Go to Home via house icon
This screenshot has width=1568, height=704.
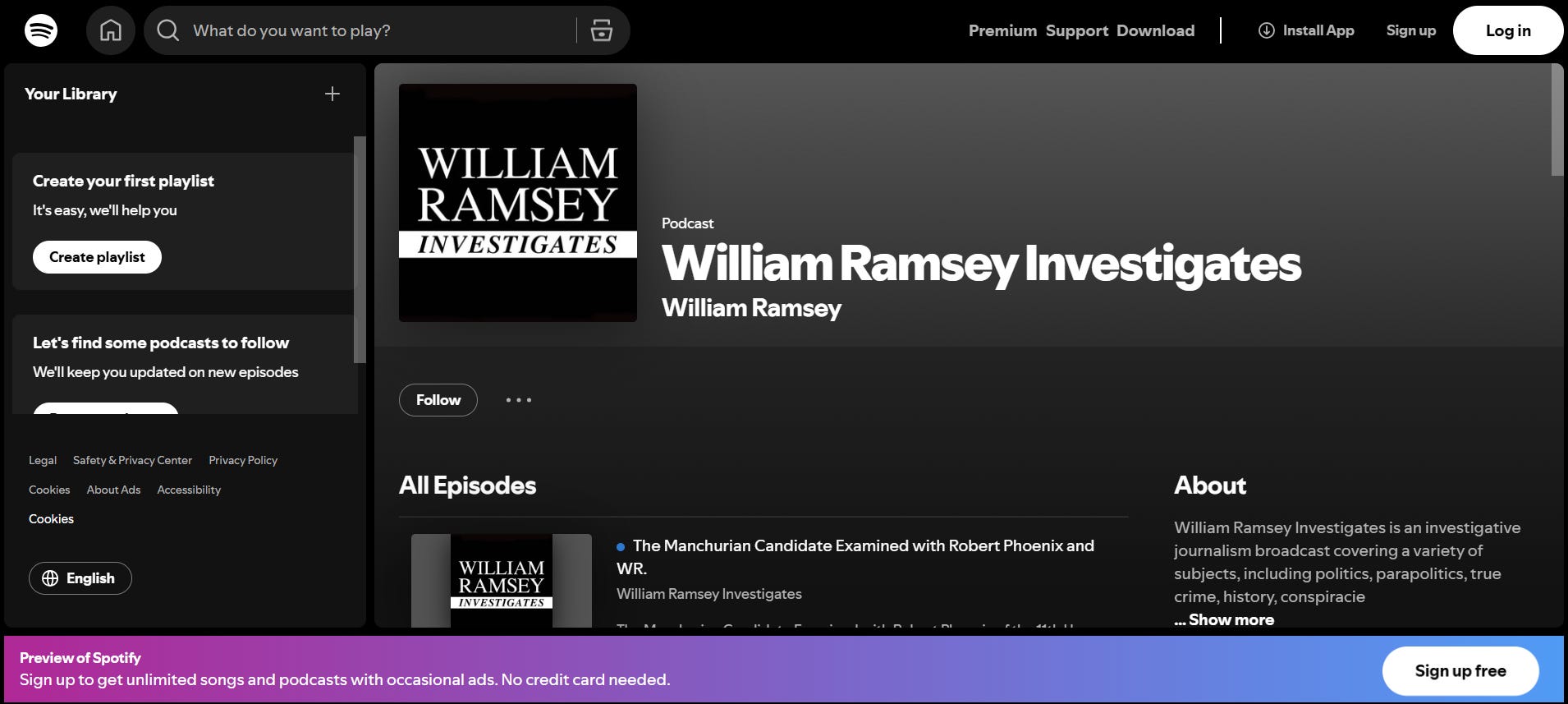coord(111,30)
